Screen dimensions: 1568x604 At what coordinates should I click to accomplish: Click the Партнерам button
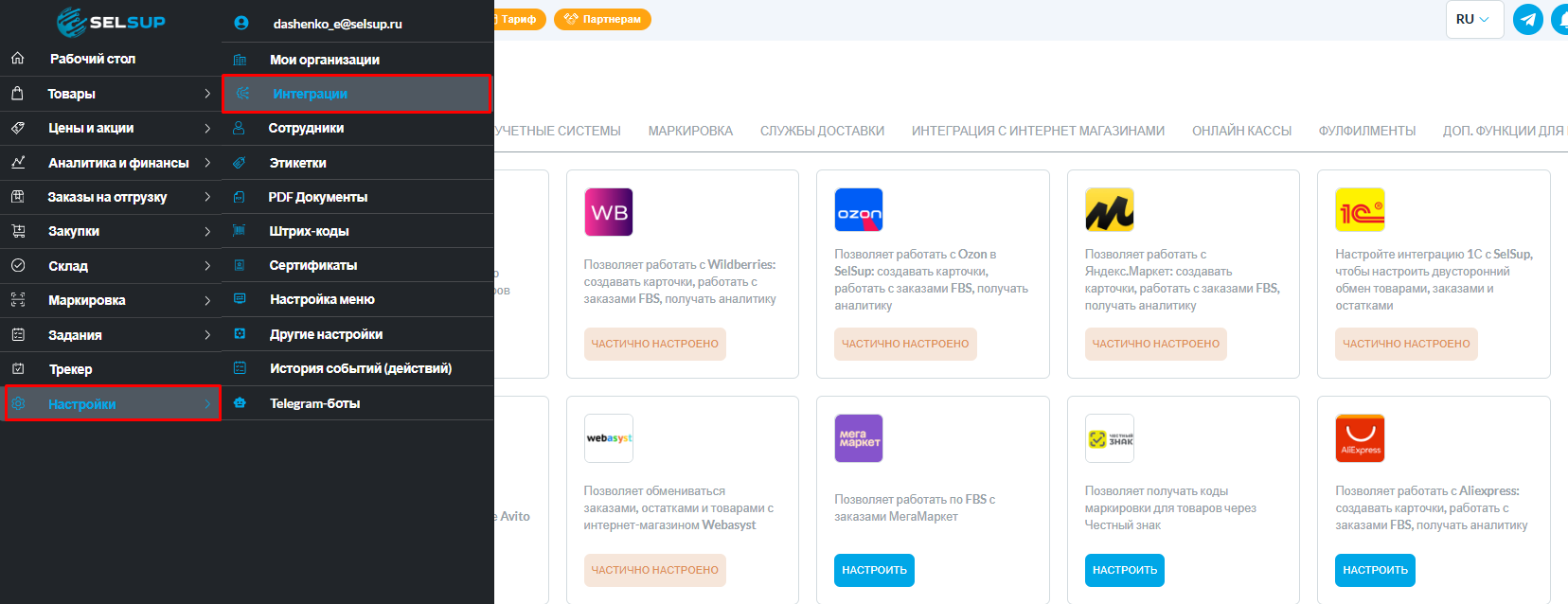(602, 19)
